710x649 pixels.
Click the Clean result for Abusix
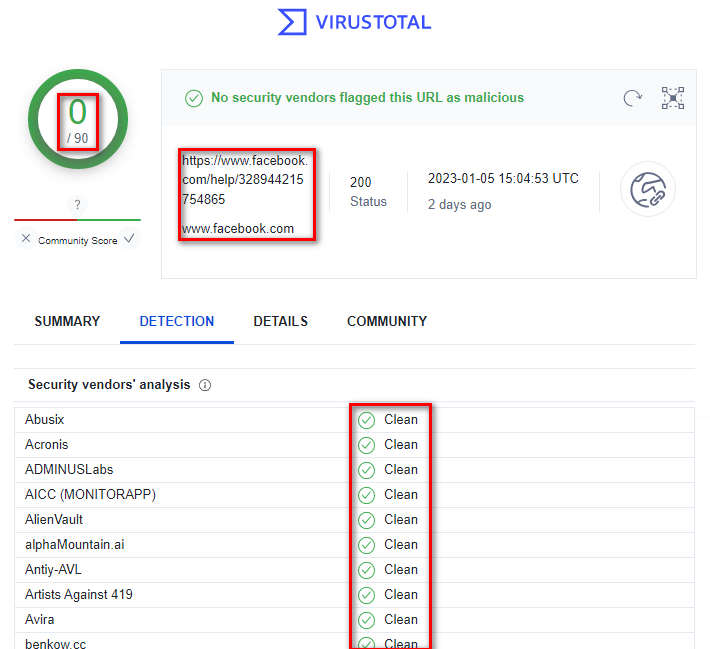pos(401,420)
